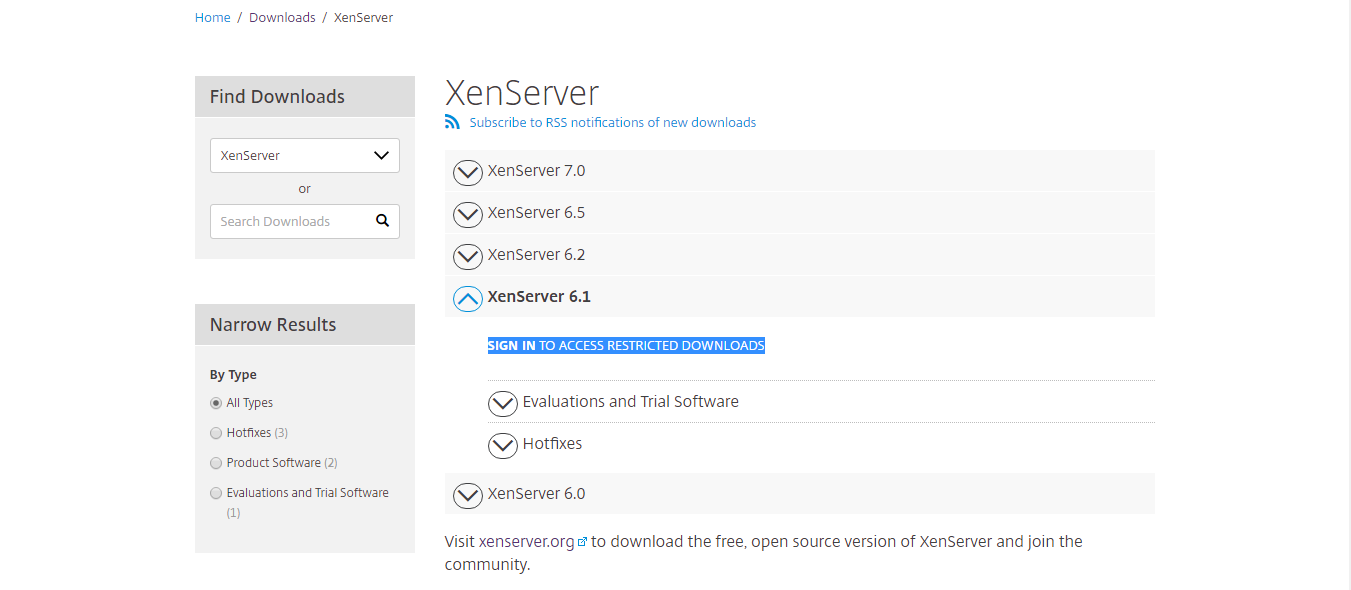
Task: Expand XenServer 6.5 chevron icon
Action: [x=468, y=214]
